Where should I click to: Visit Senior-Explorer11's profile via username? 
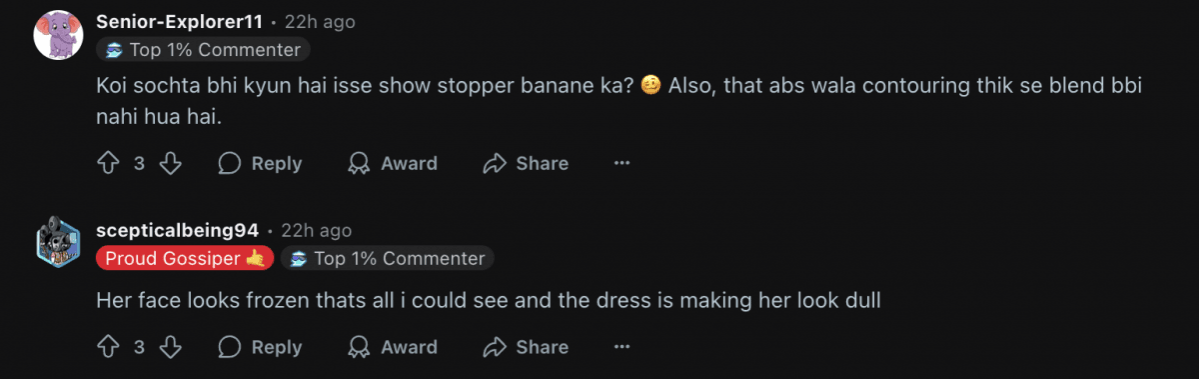click(x=180, y=22)
